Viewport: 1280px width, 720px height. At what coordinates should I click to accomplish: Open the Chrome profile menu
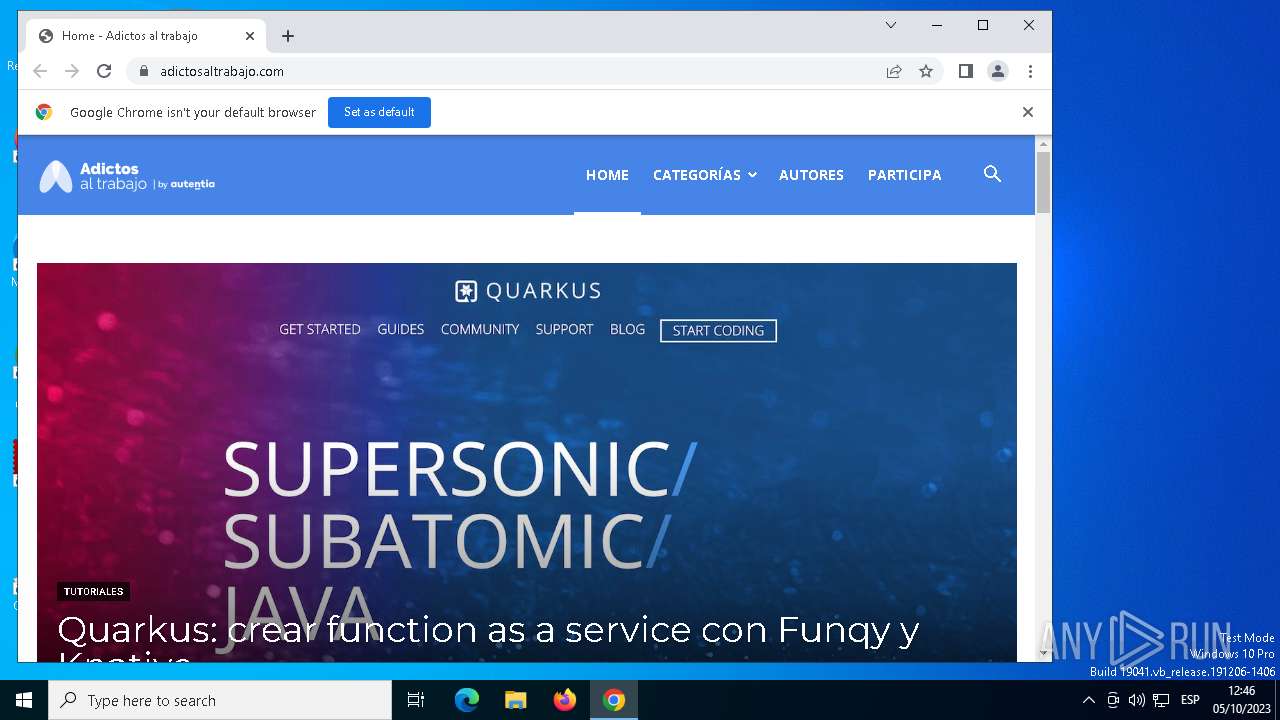(x=998, y=71)
